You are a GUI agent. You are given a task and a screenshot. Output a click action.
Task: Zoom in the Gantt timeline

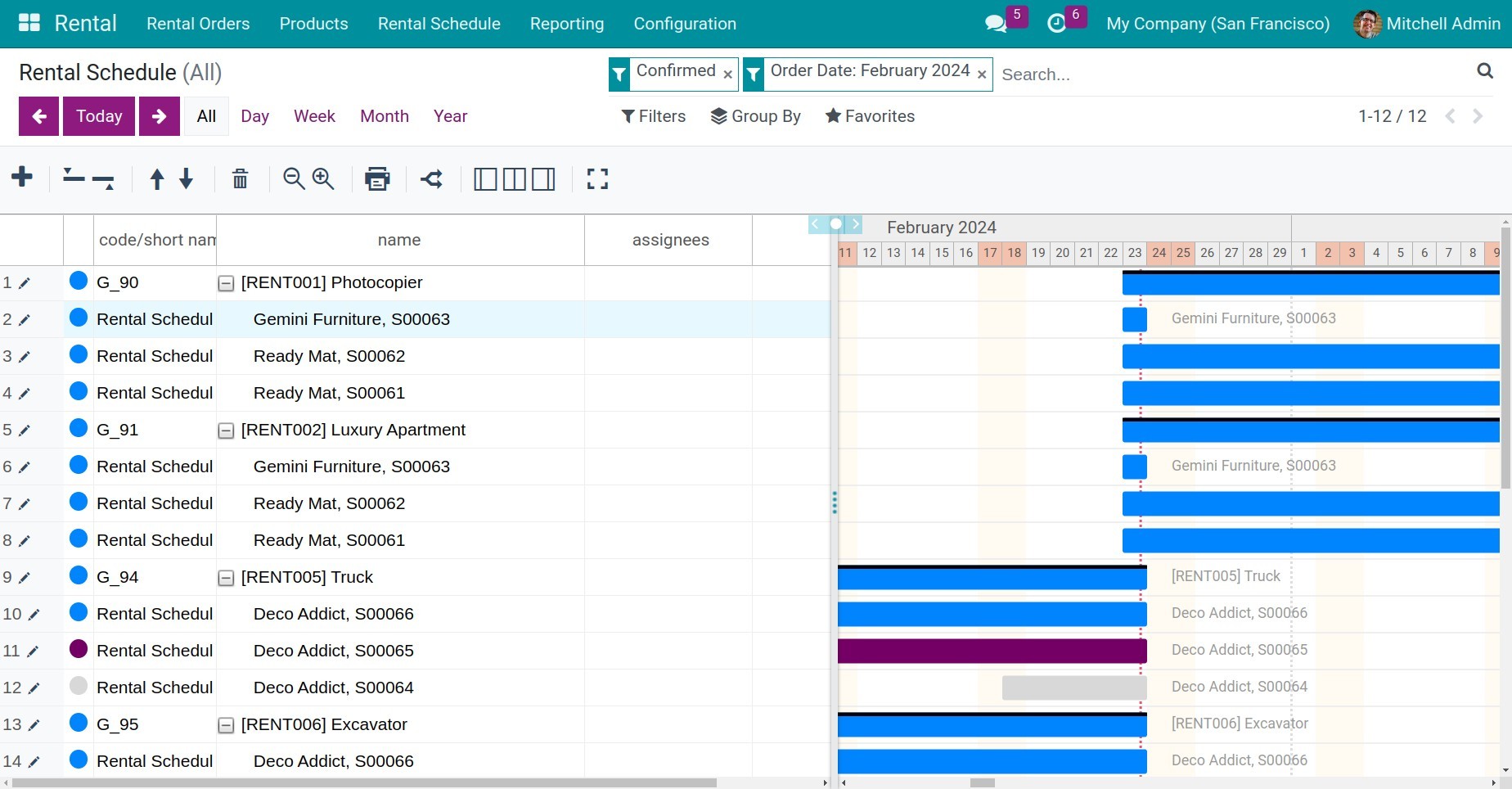(x=324, y=178)
